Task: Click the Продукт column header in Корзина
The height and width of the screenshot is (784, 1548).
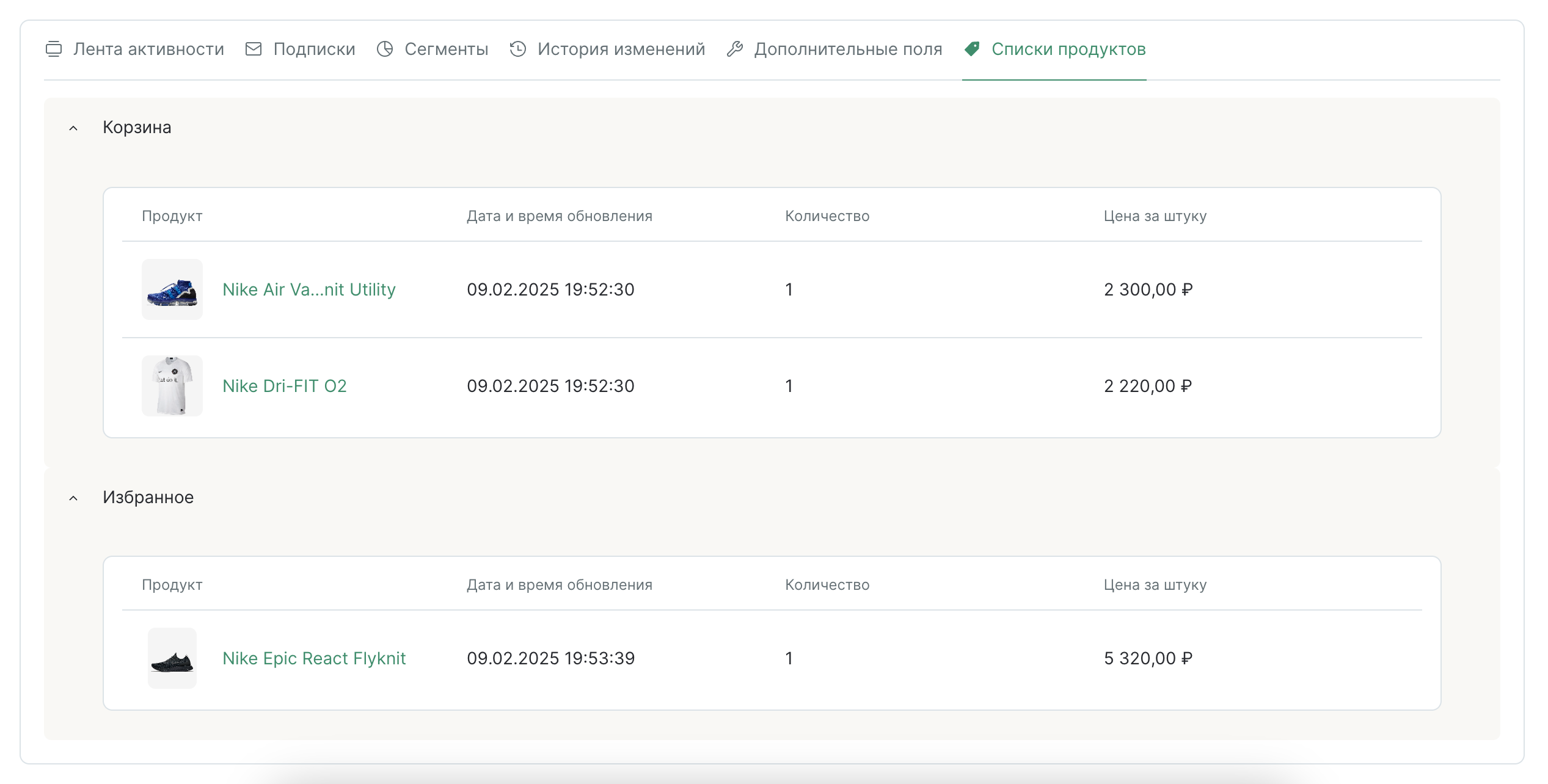Action: [172, 216]
